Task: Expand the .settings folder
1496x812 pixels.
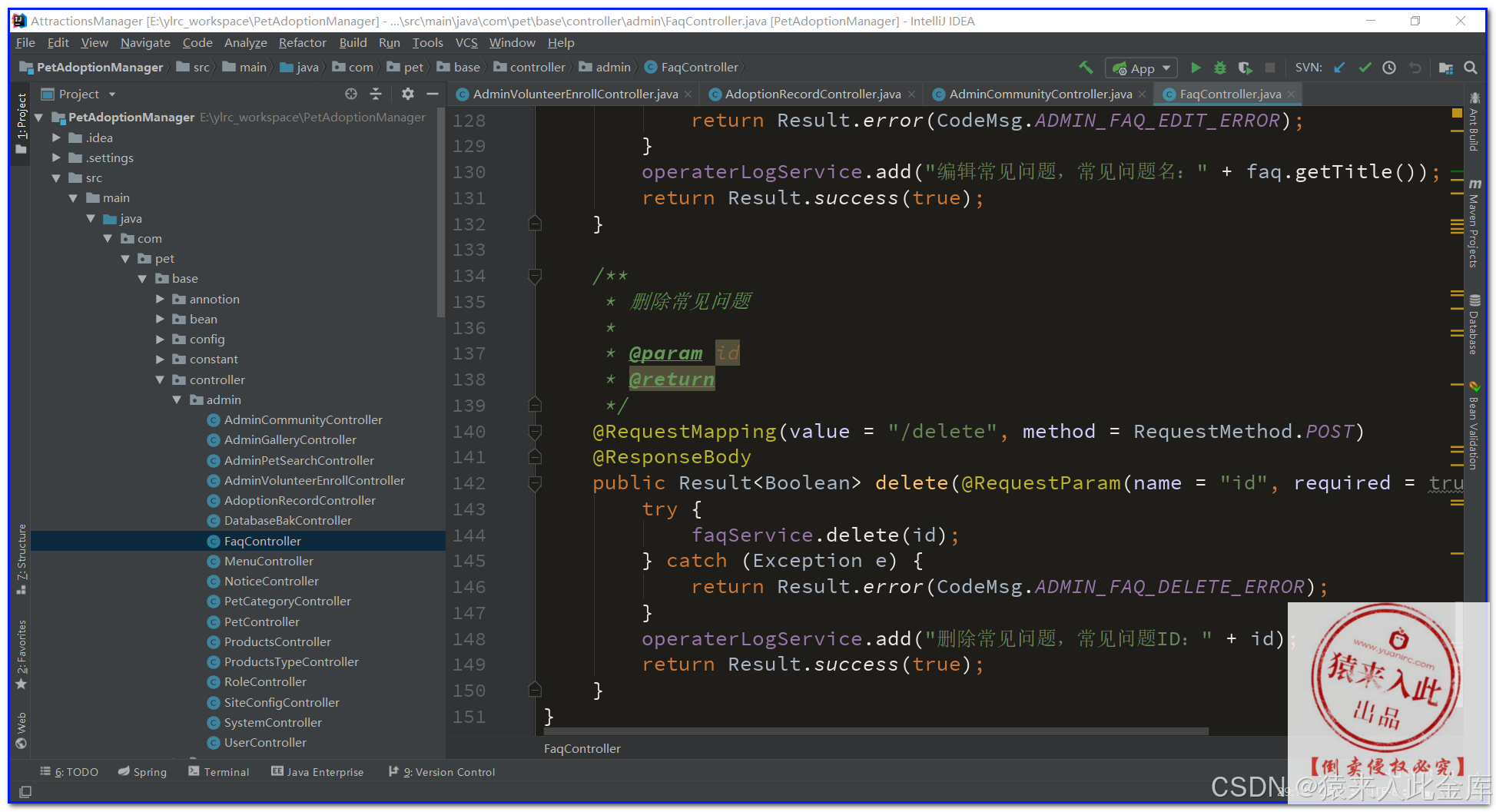Action: (x=56, y=157)
